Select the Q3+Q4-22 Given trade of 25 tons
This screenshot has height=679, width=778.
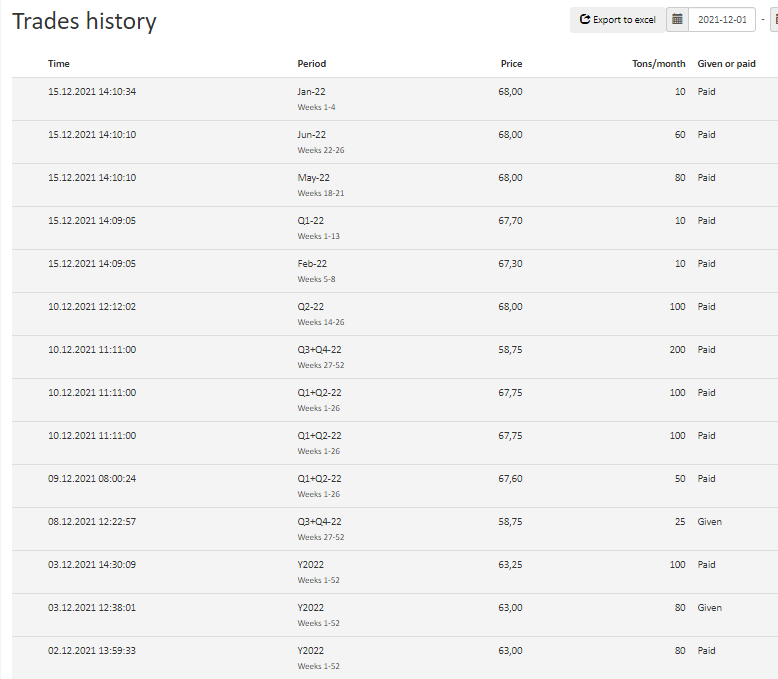[395, 529]
